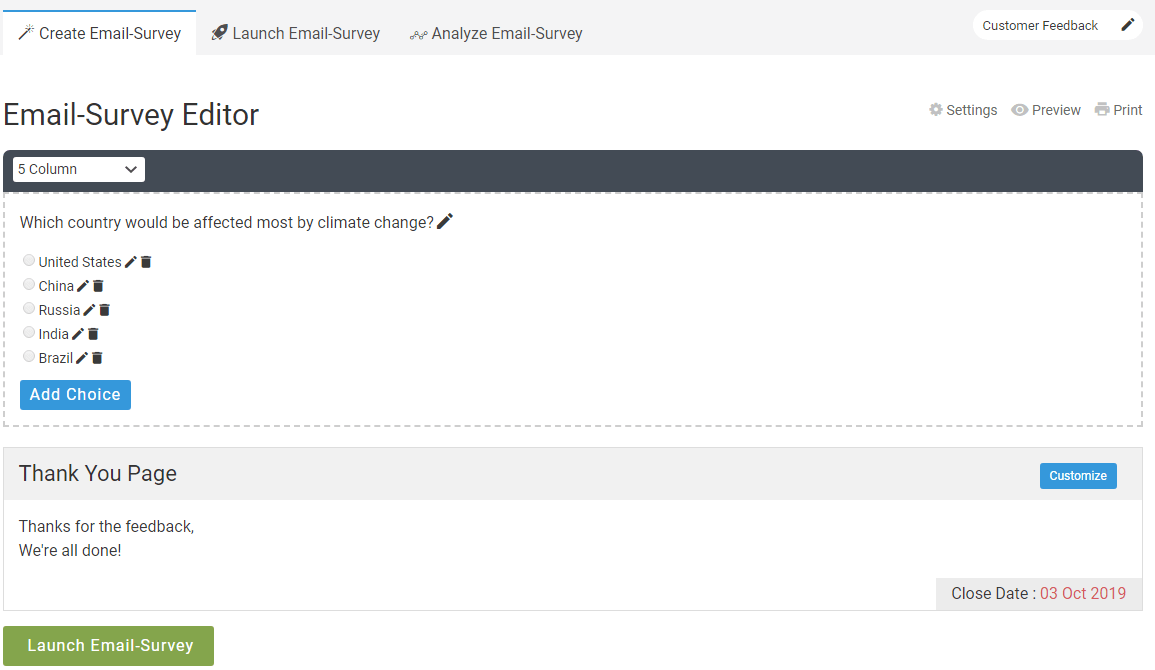Screen dimensions: 1155x670
Task: Change the close date 03 Oct 2019
Action: click(x=1082, y=593)
